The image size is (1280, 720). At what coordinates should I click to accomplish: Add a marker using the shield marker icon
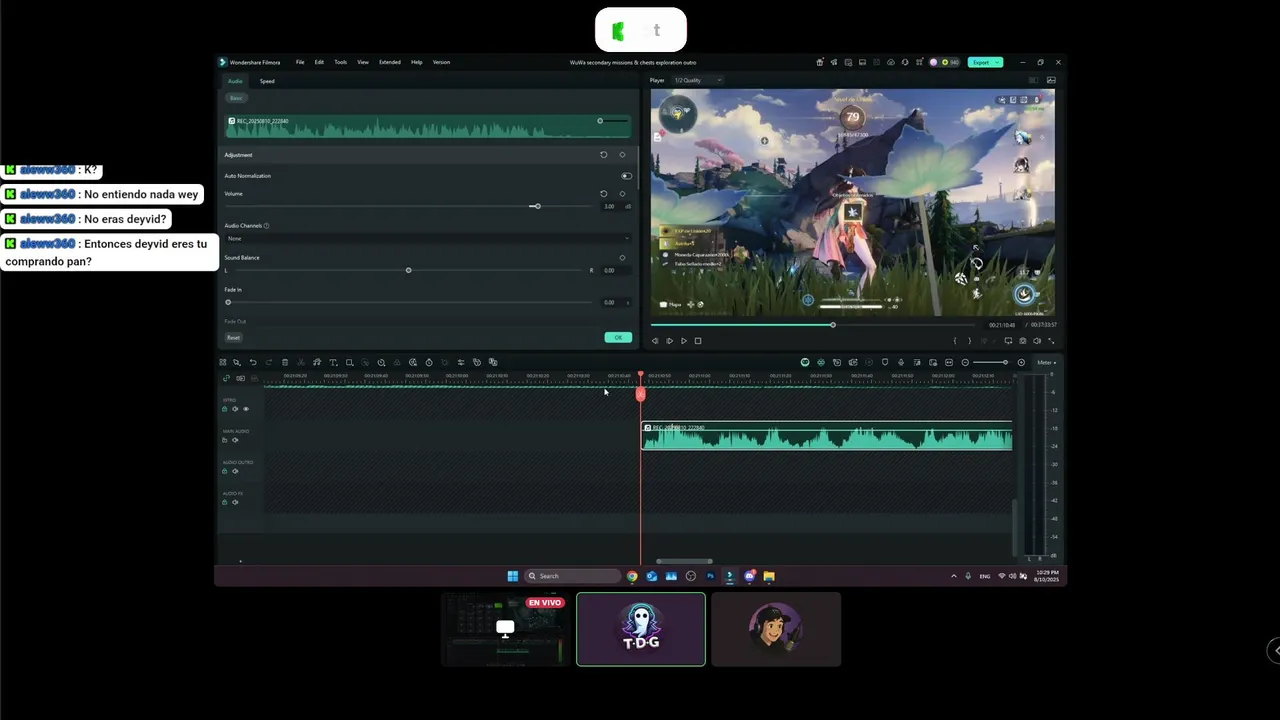(885, 362)
